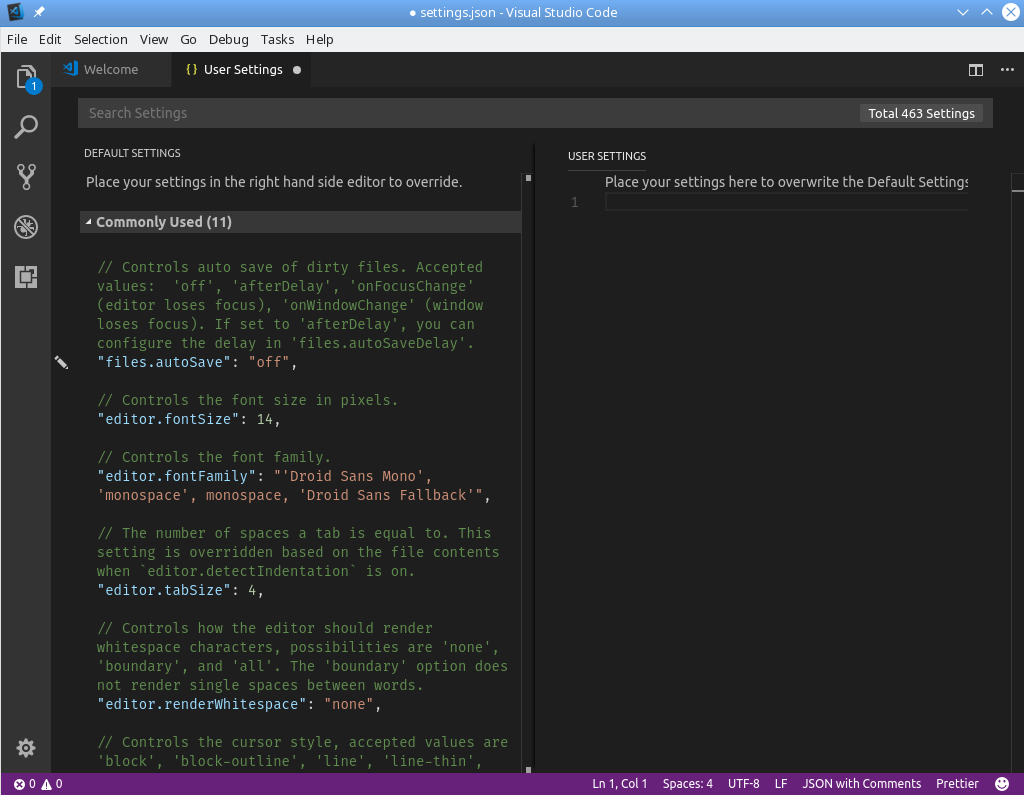The width and height of the screenshot is (1024, 795).
Task: Click errors and warnings count in status bar
Action: click(x=37, y=784)
